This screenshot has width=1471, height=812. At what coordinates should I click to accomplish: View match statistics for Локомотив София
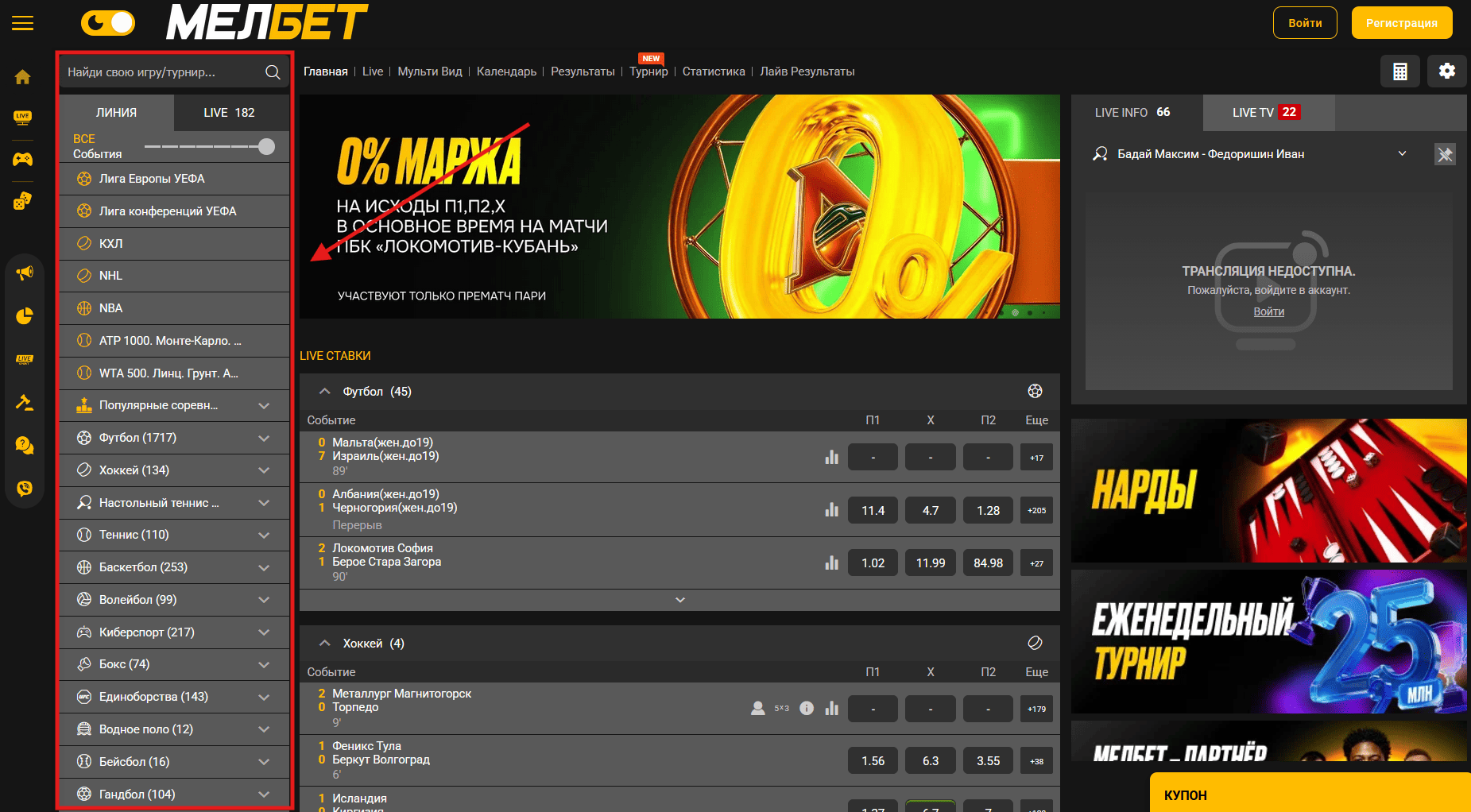tap(831, 563)
